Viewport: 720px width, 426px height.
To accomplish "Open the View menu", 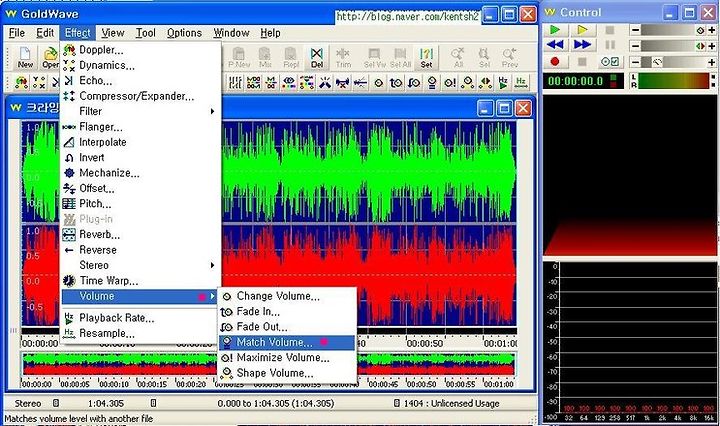I will [112, 33].
